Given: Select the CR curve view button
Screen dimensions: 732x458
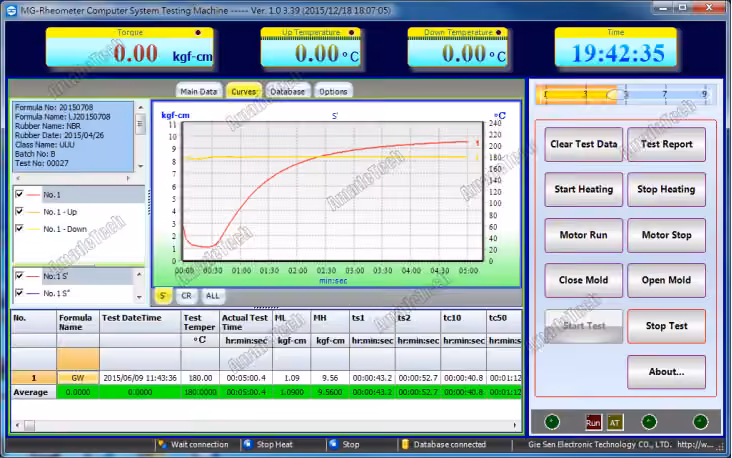Looking at the screenshot, I should (186, 296).
